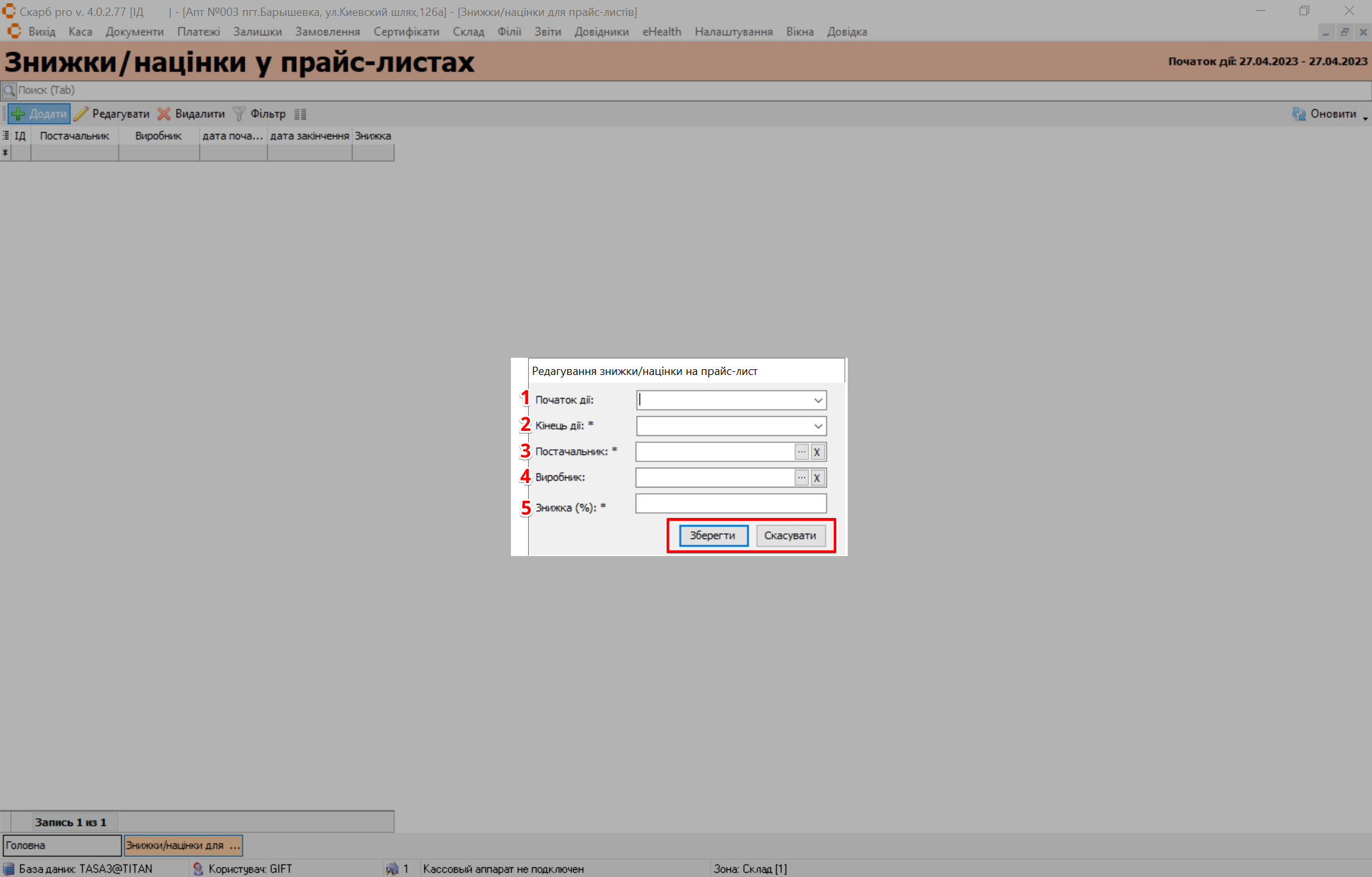Screen dimensions: 1372x877
Task: Clear the Постачальник field with X button
Action: pyautogui.click(x=817, y=452)
